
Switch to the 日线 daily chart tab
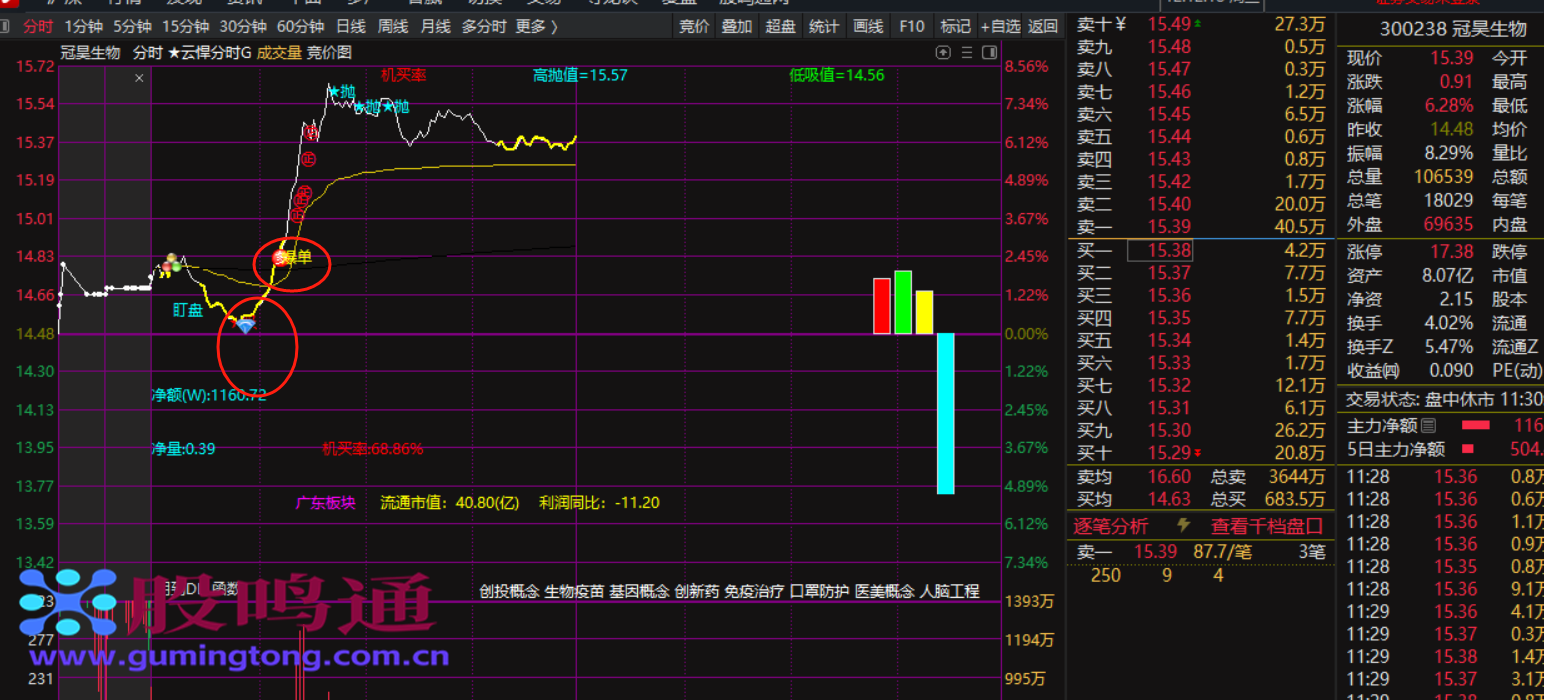[x=350, y=27]
